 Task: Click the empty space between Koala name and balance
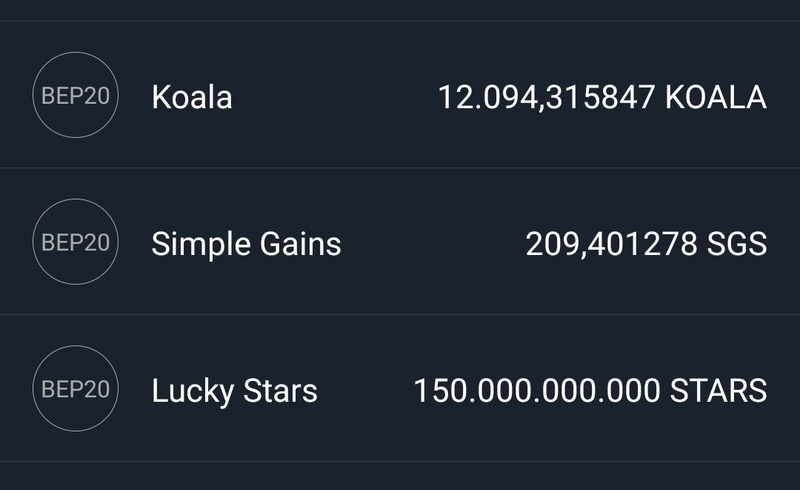[335, 97]
